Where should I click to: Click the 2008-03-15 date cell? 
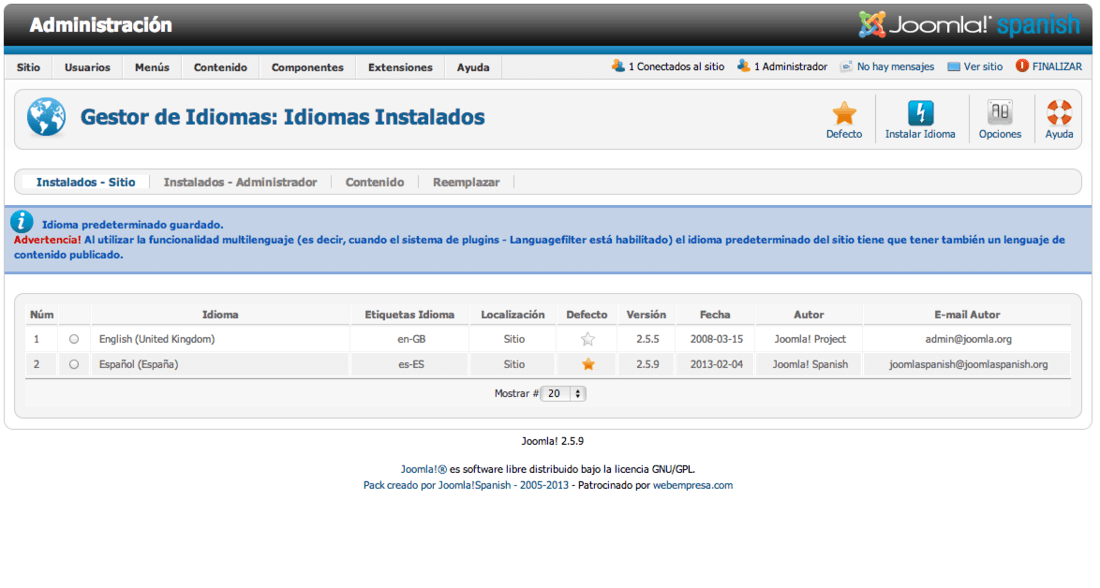(x=716, y=339)
